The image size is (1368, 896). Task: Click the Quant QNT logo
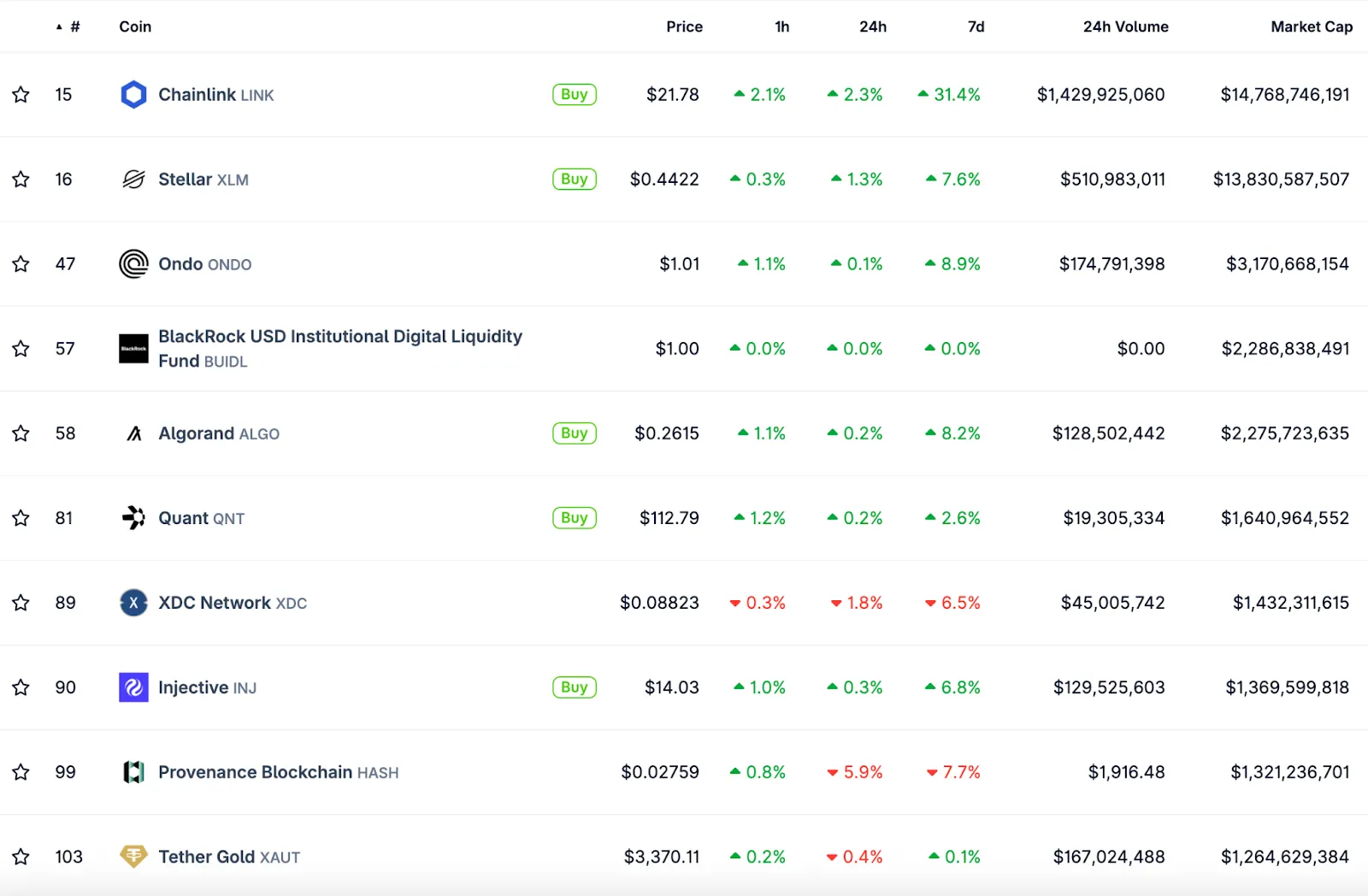click(x=133, y=517)
